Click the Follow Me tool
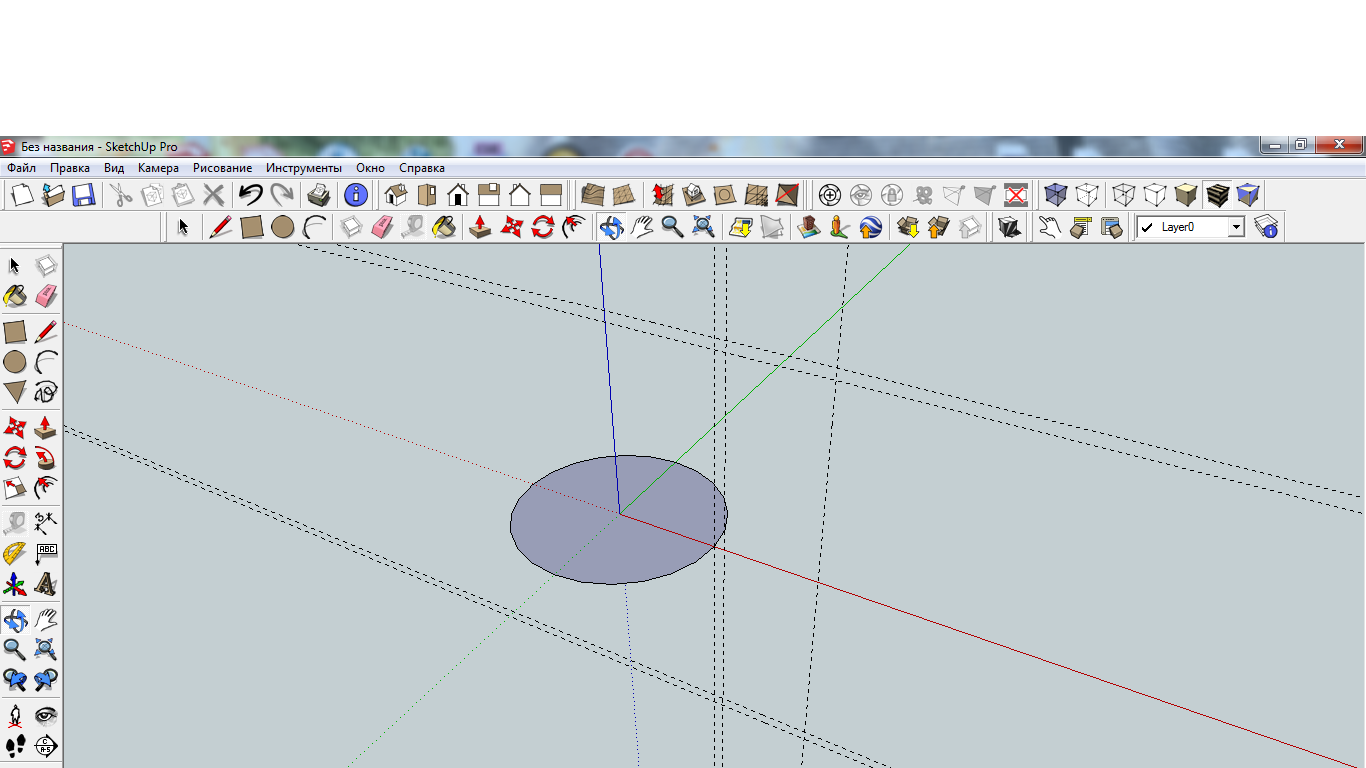The height and width of the screenshot is (768, 1366). pos(46,459)
